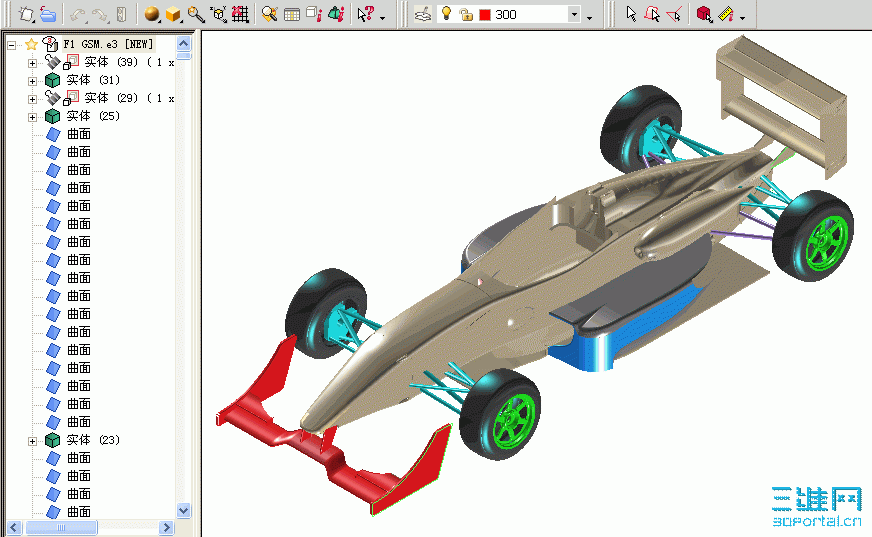Open the yellow ruler measure tool

[x=726, y=14]
